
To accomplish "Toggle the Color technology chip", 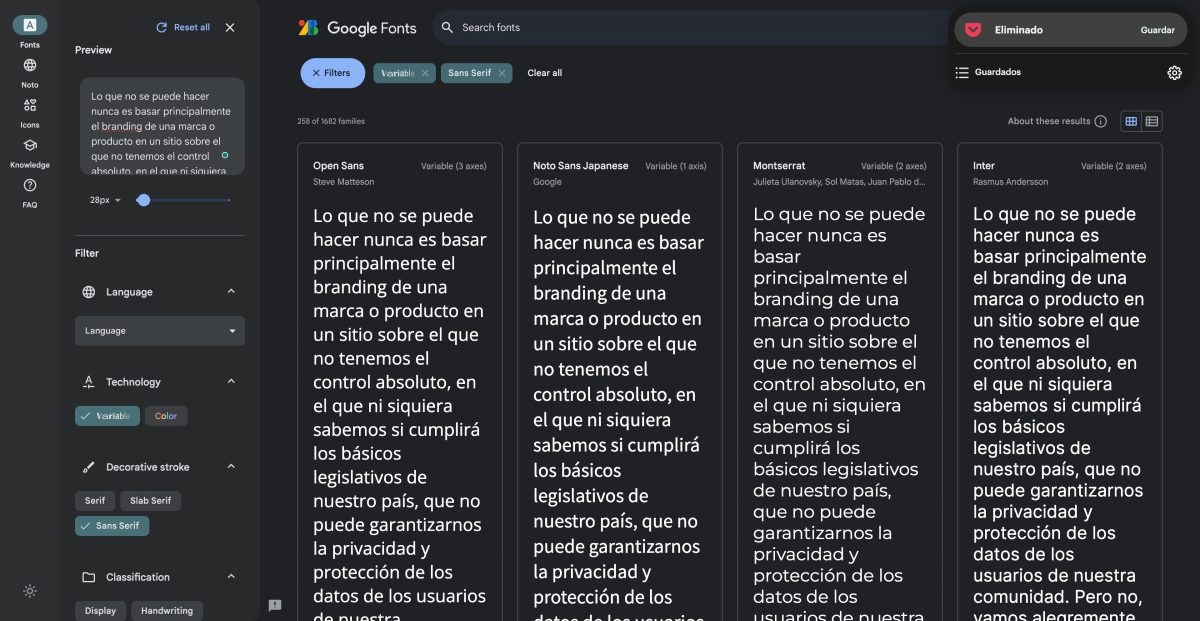I will 166,416.
